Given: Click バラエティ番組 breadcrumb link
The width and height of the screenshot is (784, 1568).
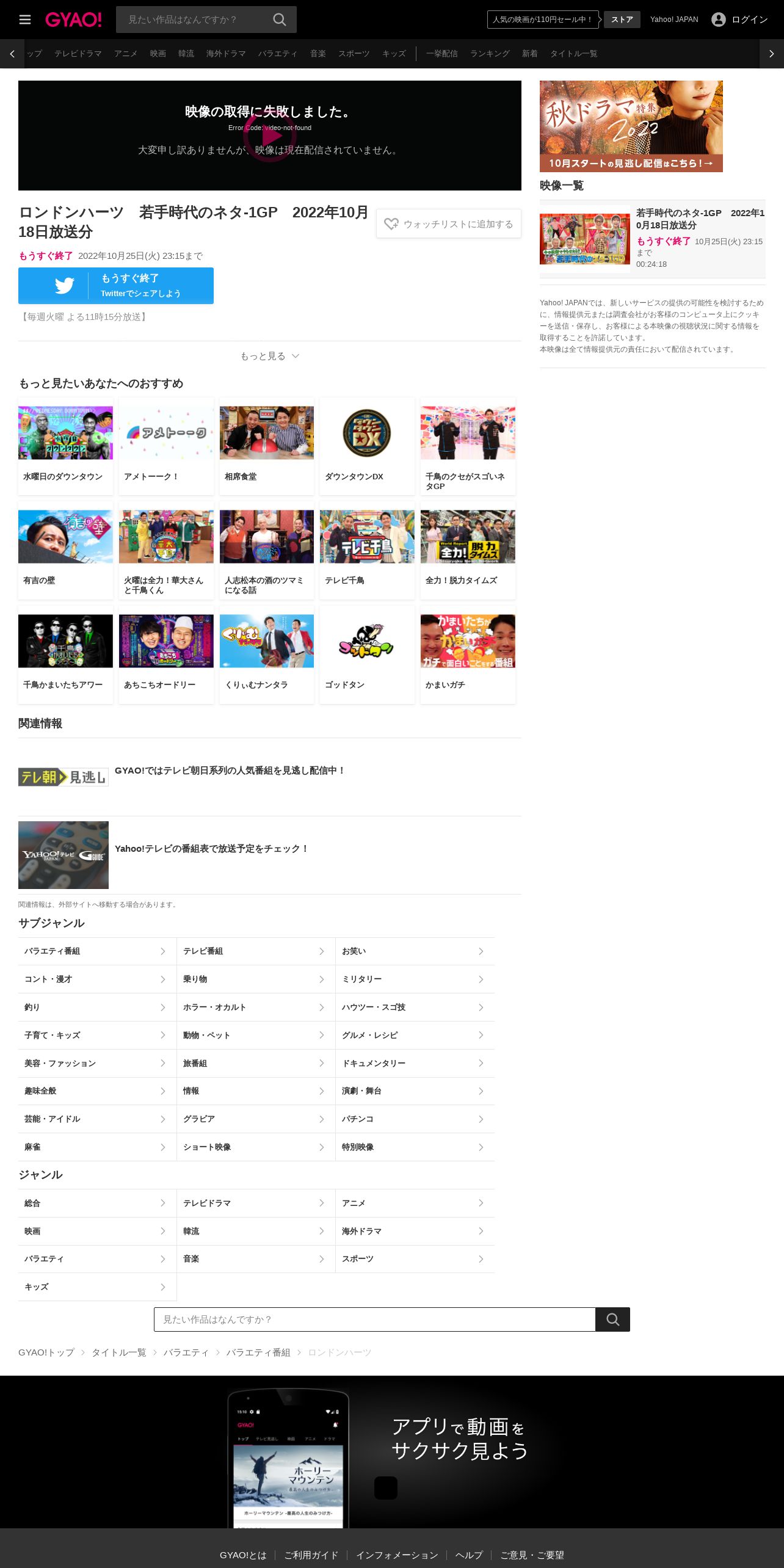Looking at the screenshot, I should pos(258,1352).
